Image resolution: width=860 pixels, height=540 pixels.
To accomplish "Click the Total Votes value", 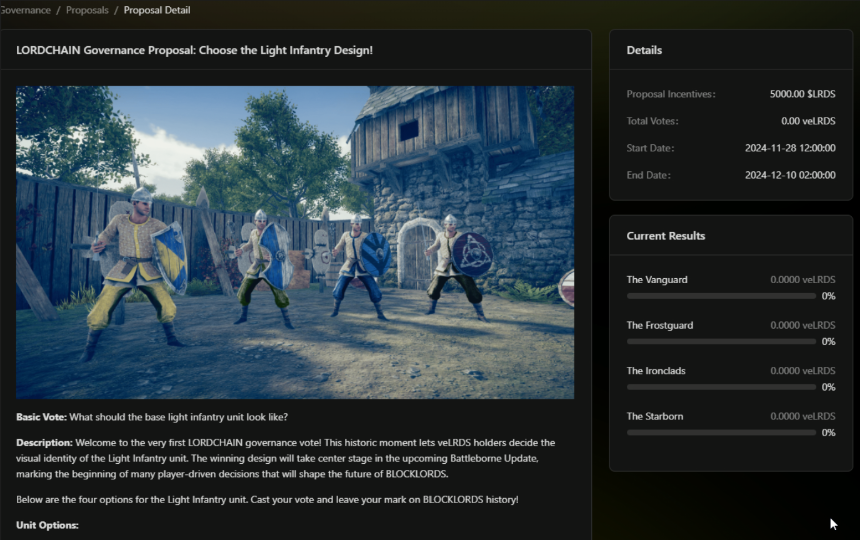I will point(808,121).
